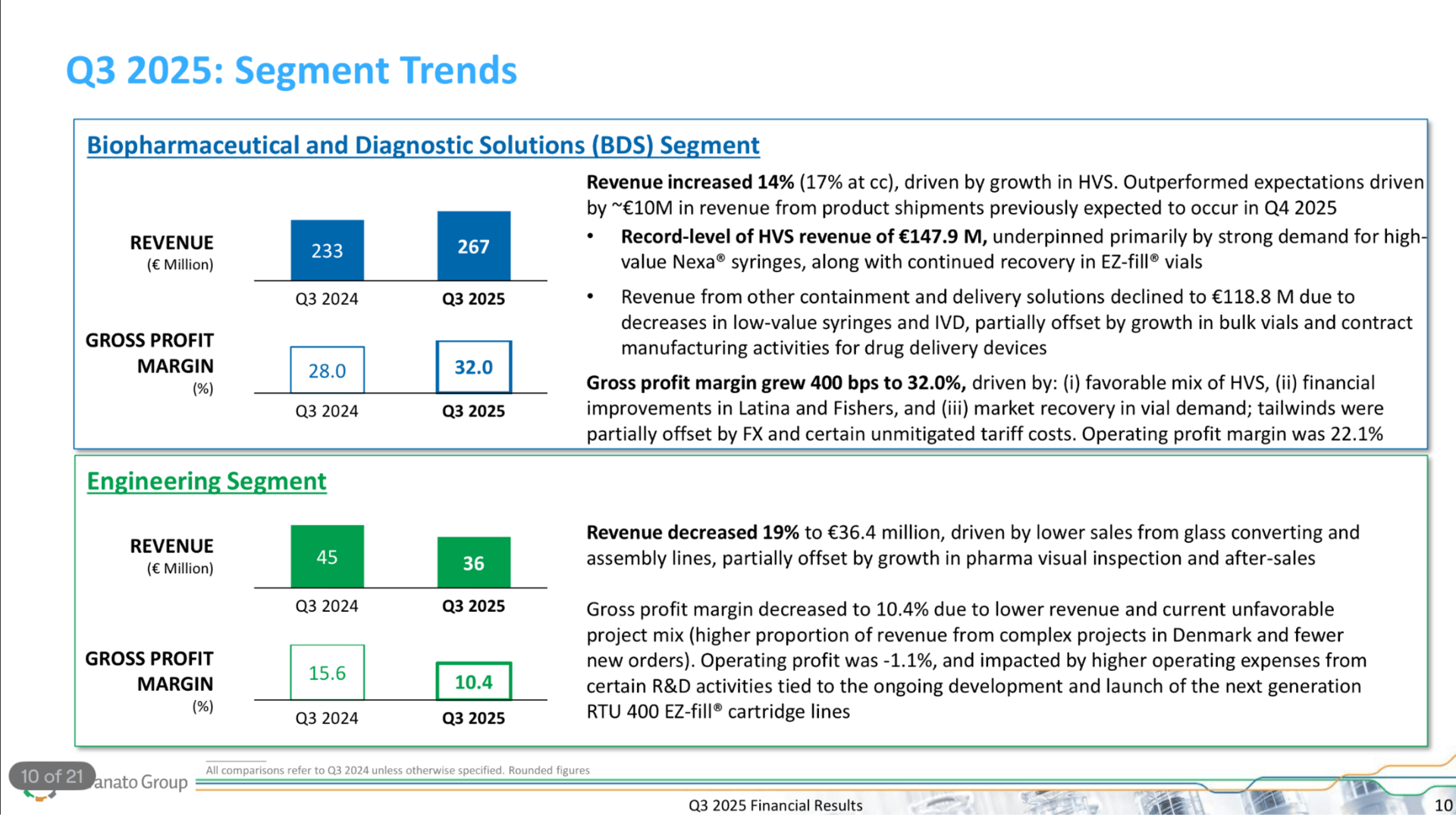The width and height of the screenshot is (1456, 815).
Task: Select the green 36 revenue bar
Action: [x=473, y=563]
